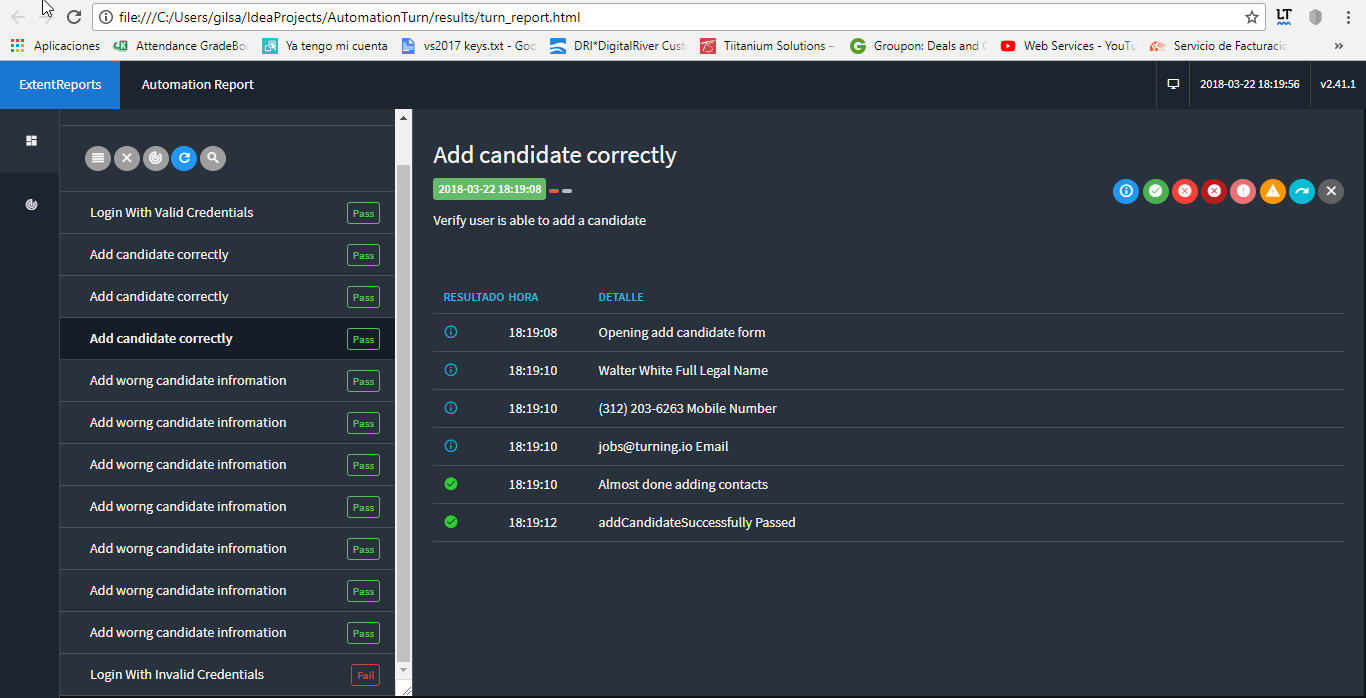1366x698 pixels.
Task: Click the gray list status-filter icon
Action: (x=97, y=158)
